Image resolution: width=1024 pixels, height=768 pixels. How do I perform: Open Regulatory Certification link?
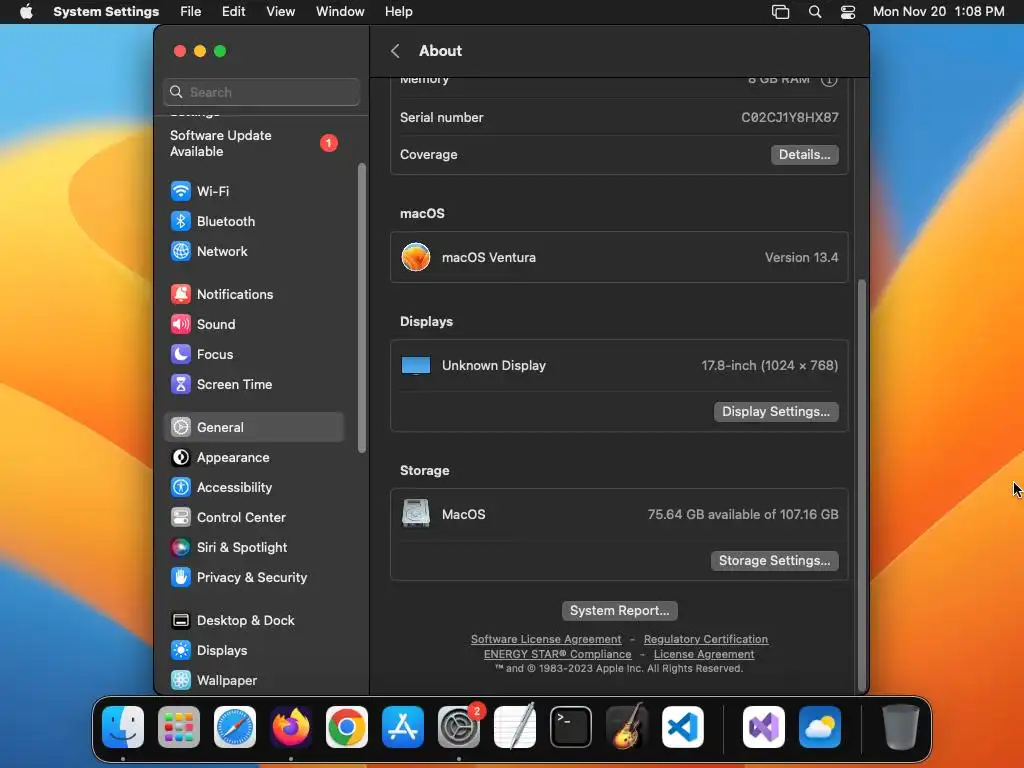coord(706,639)
